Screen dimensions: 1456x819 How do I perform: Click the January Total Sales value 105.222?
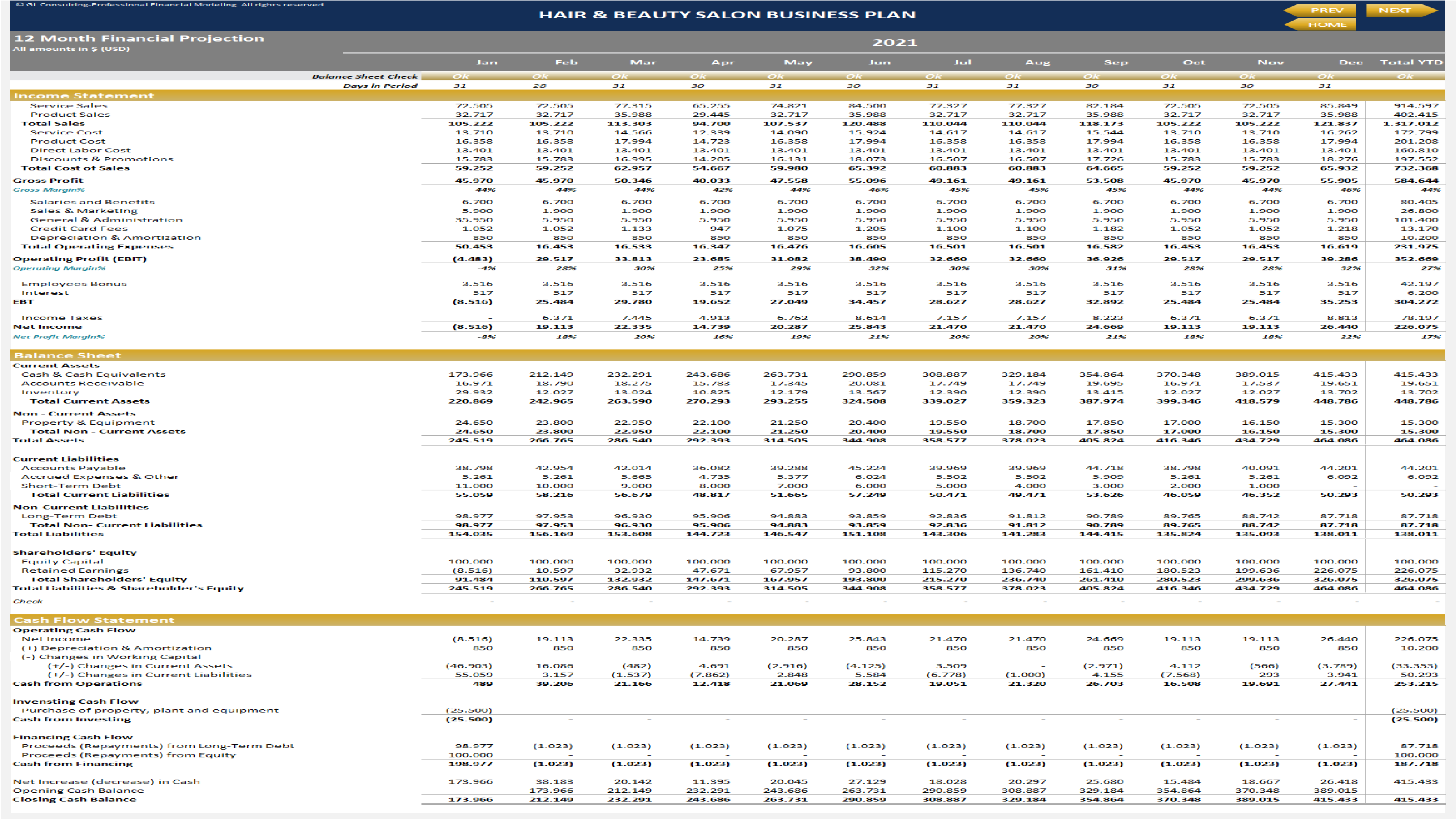(471, 123)
